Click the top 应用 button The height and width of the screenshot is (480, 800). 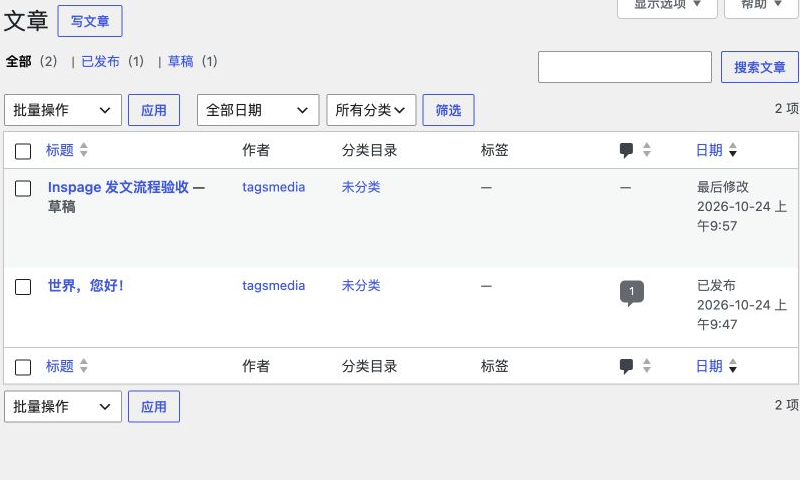(154, 110)
